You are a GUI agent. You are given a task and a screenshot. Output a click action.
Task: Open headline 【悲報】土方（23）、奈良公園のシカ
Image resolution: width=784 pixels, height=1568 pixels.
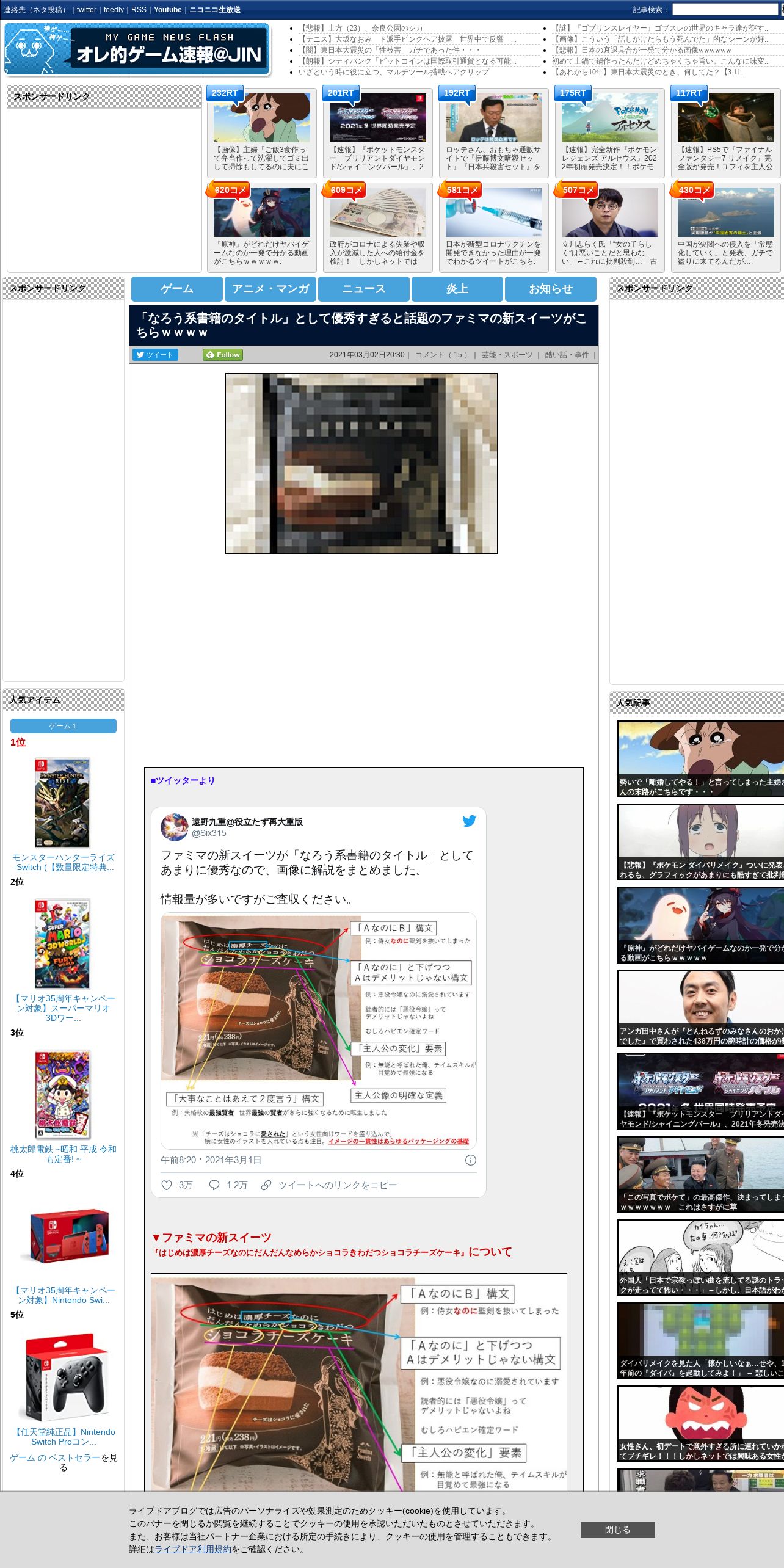[360, 28]
